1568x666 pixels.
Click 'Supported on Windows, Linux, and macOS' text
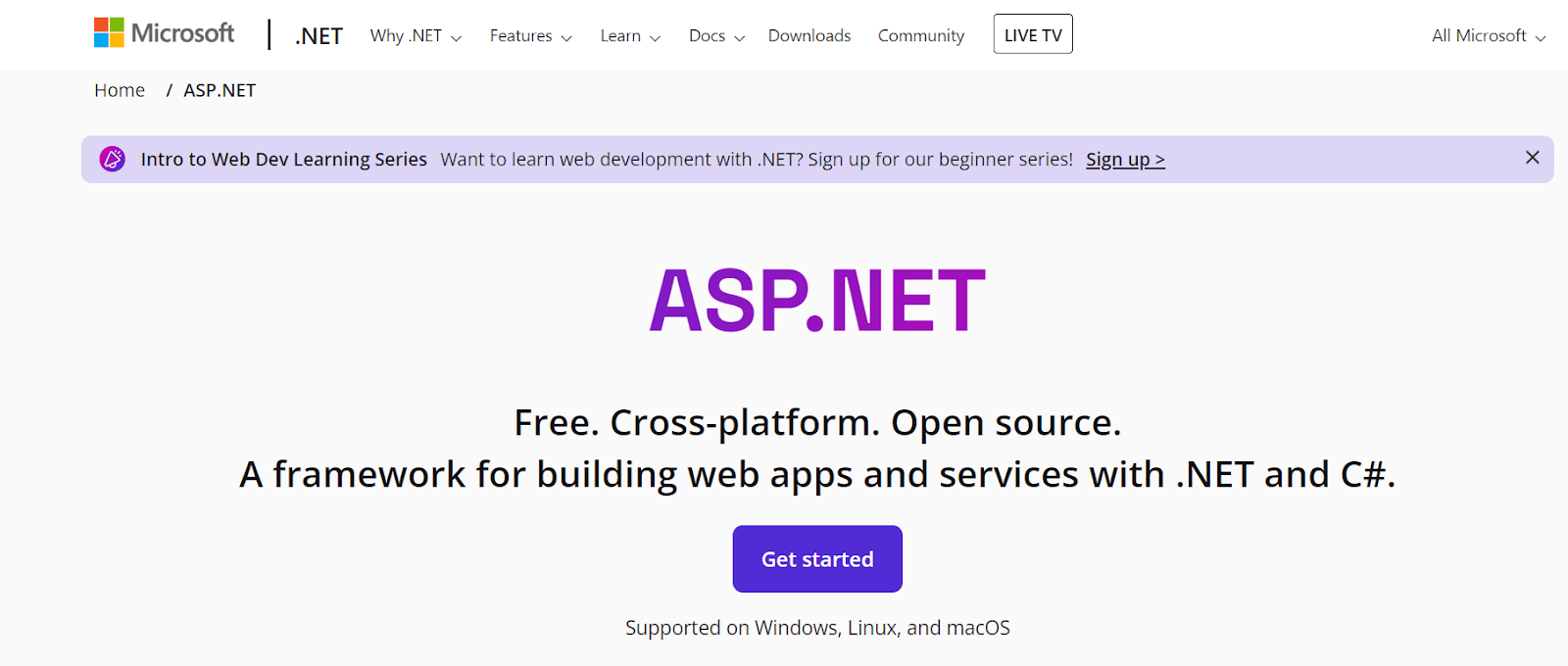[817, 628]
